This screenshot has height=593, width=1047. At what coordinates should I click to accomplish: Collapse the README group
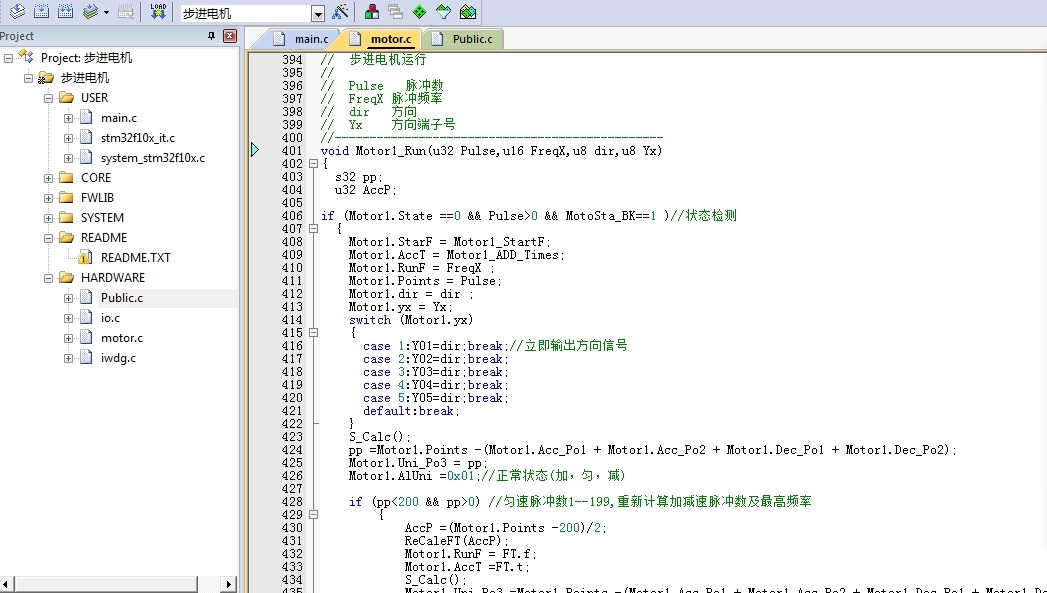pos(48,238)
